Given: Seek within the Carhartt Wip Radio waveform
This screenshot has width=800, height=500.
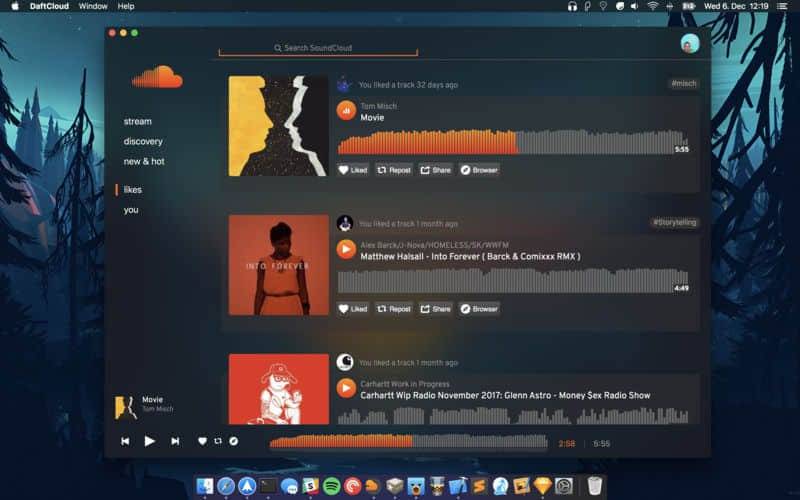Looking at the screenshot, I should pos(513,415).
